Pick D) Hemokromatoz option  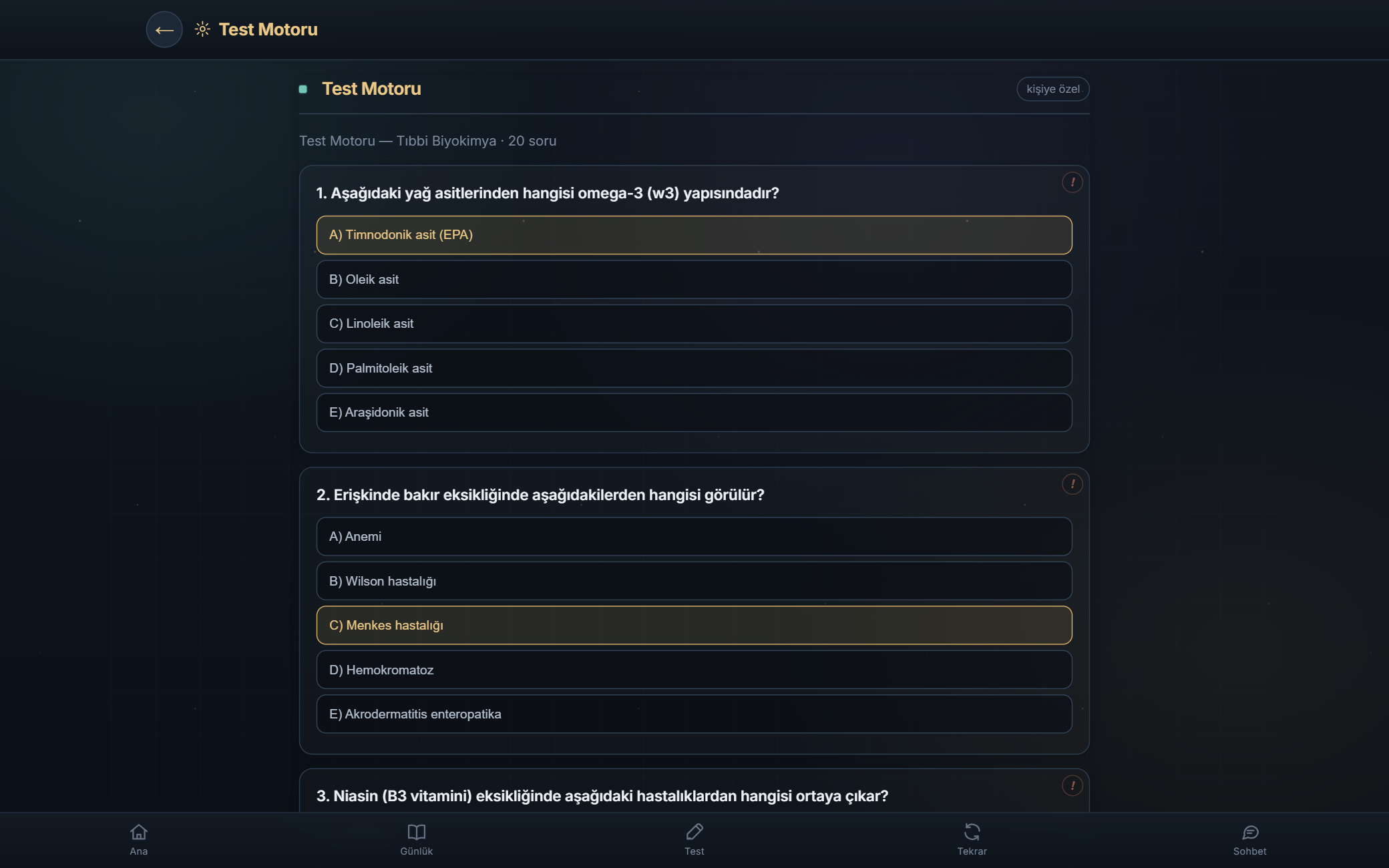pyautogui.click(x=694, y=670)
